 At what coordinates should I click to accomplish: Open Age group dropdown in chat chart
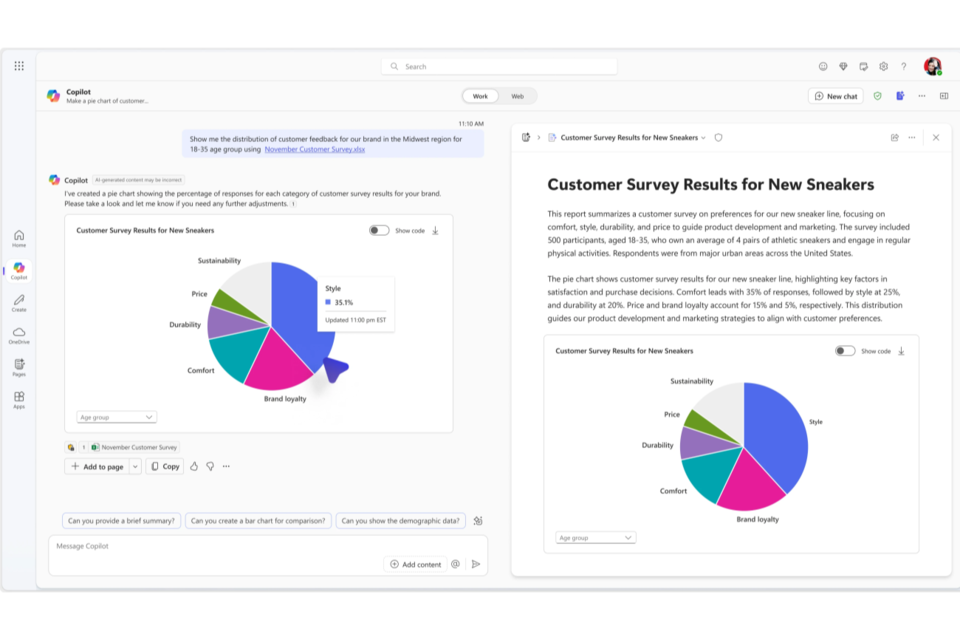point(117,417)
